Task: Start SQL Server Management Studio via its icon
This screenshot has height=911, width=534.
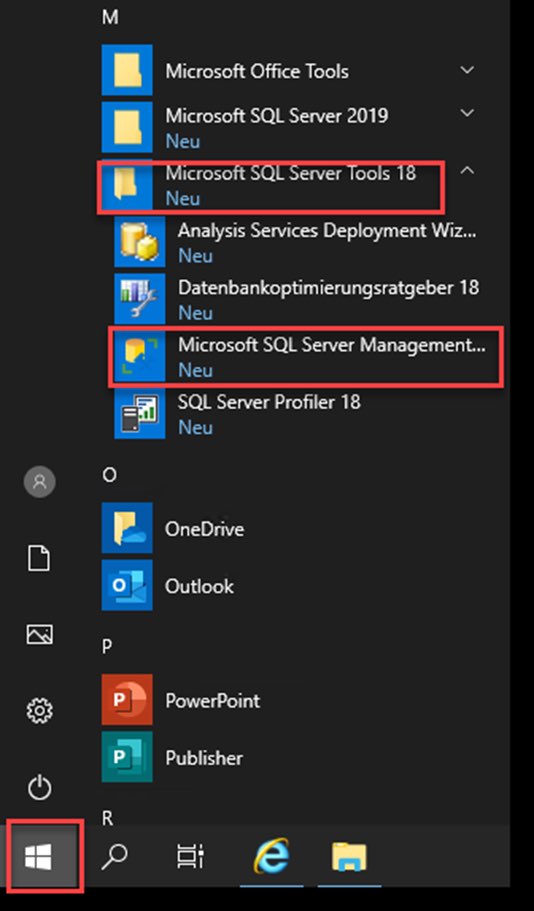Action: [139, 356]
